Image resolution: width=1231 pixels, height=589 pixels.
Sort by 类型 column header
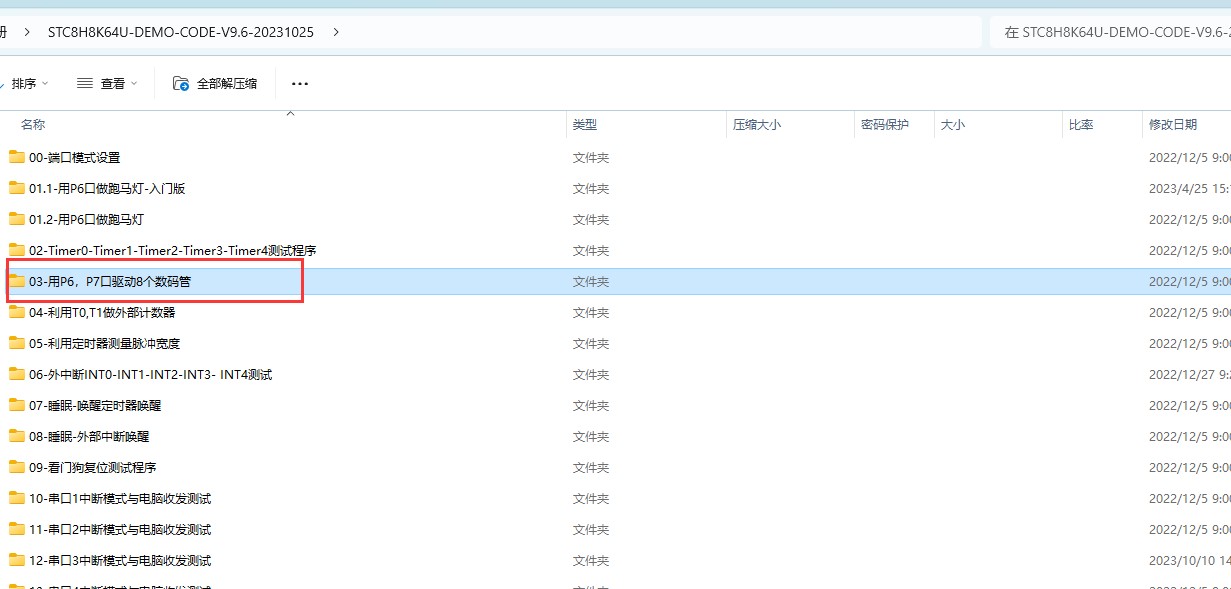point(585,125)
